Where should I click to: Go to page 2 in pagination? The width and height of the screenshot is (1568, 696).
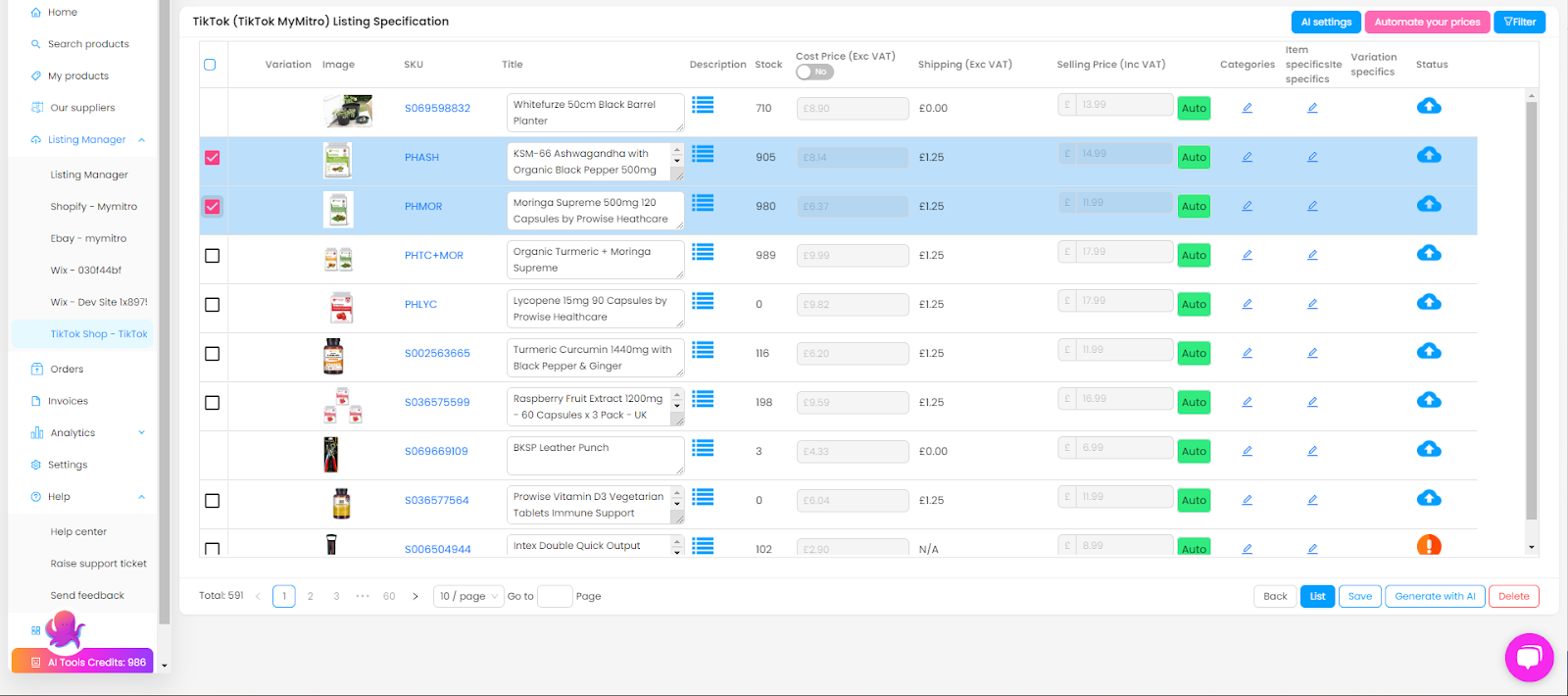point(311,596)
